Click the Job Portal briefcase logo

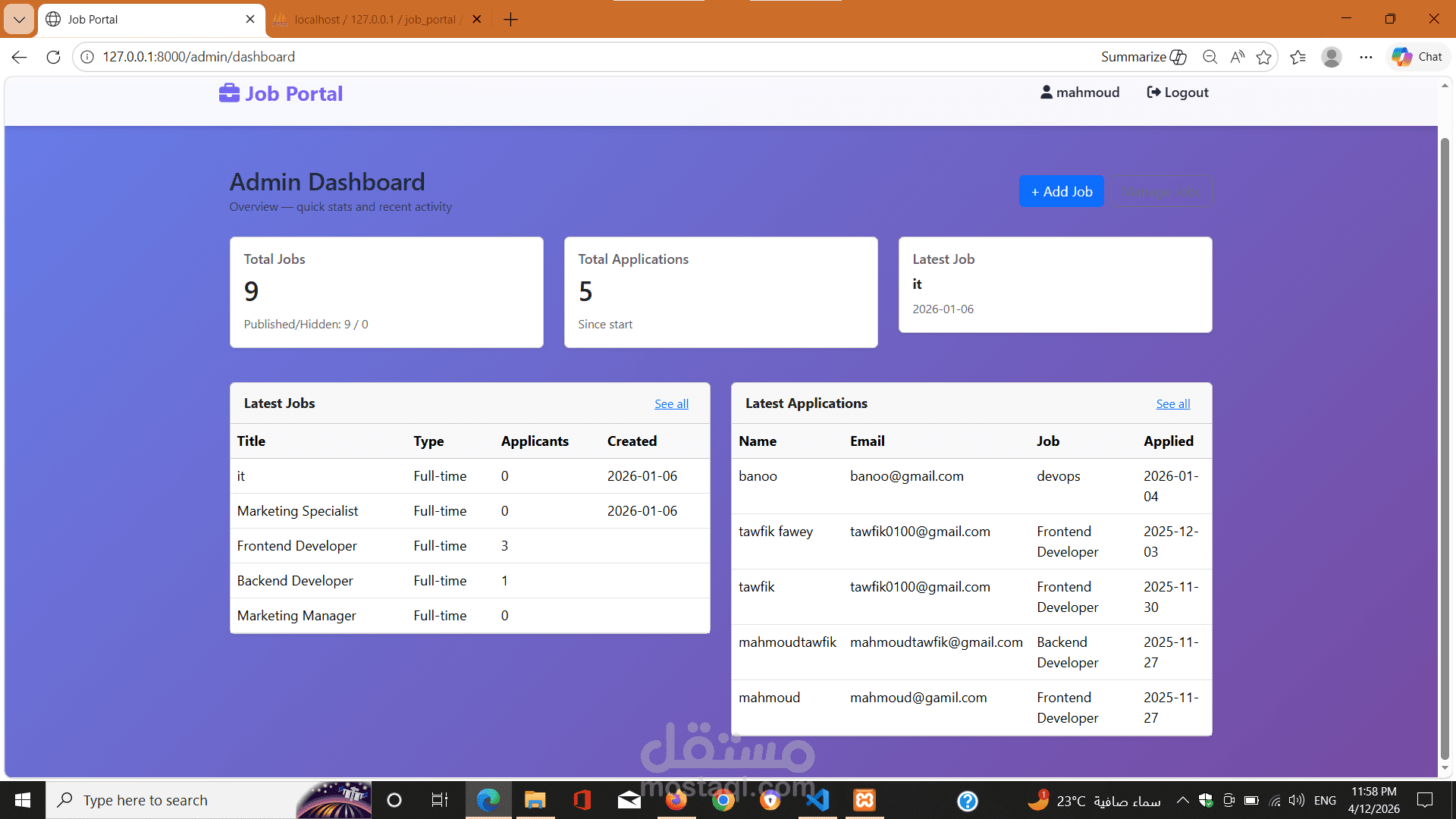[x=229, y=93]
